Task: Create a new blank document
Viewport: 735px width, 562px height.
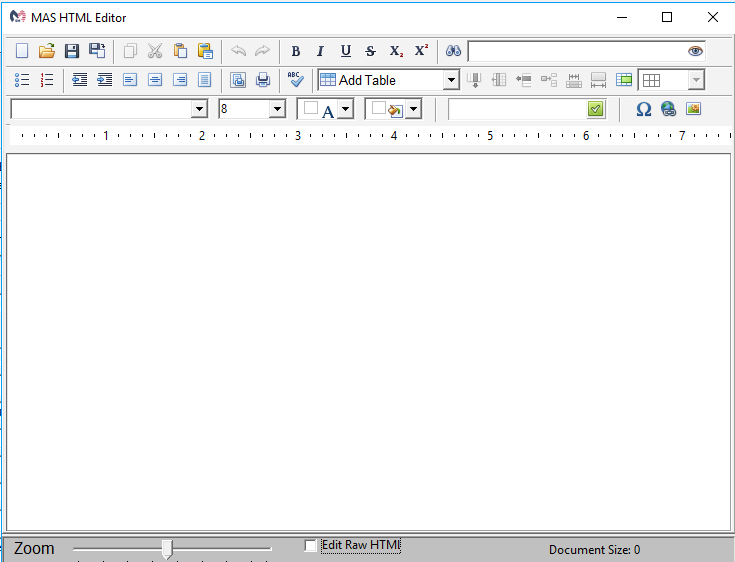Action: 22,51
